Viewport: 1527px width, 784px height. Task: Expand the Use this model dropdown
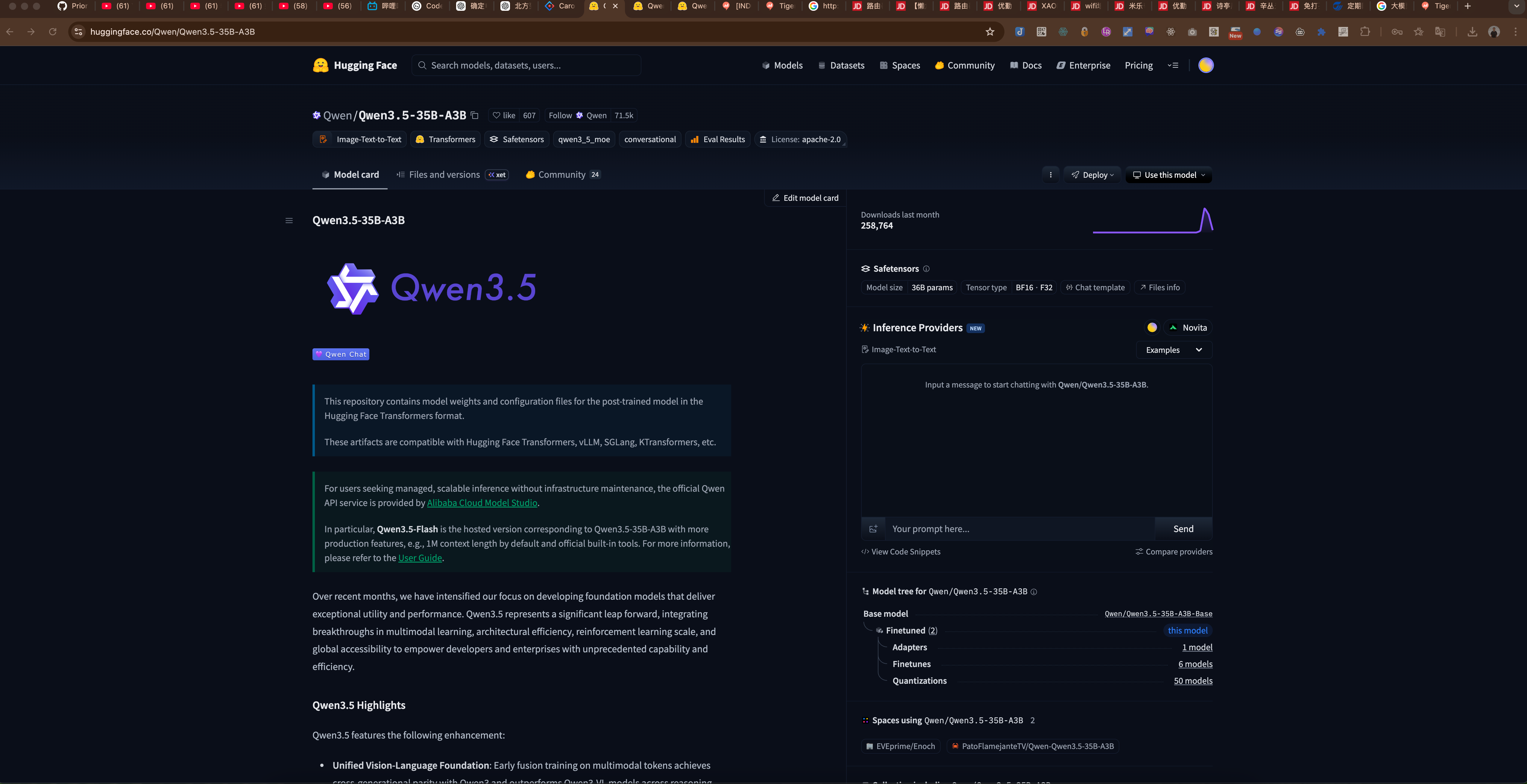[1169, 175]
